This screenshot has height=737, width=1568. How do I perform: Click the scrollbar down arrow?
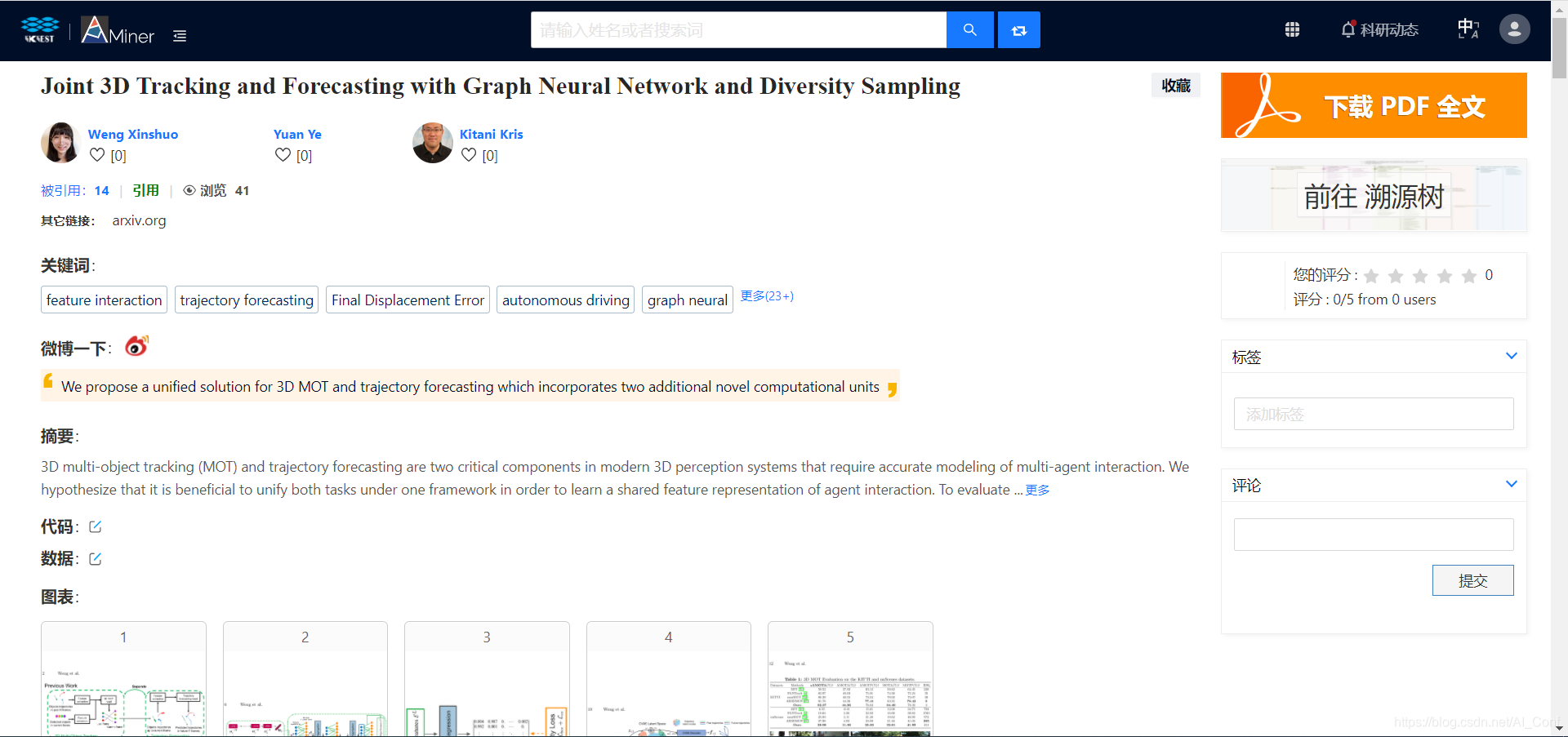[x=1559, y=729]
